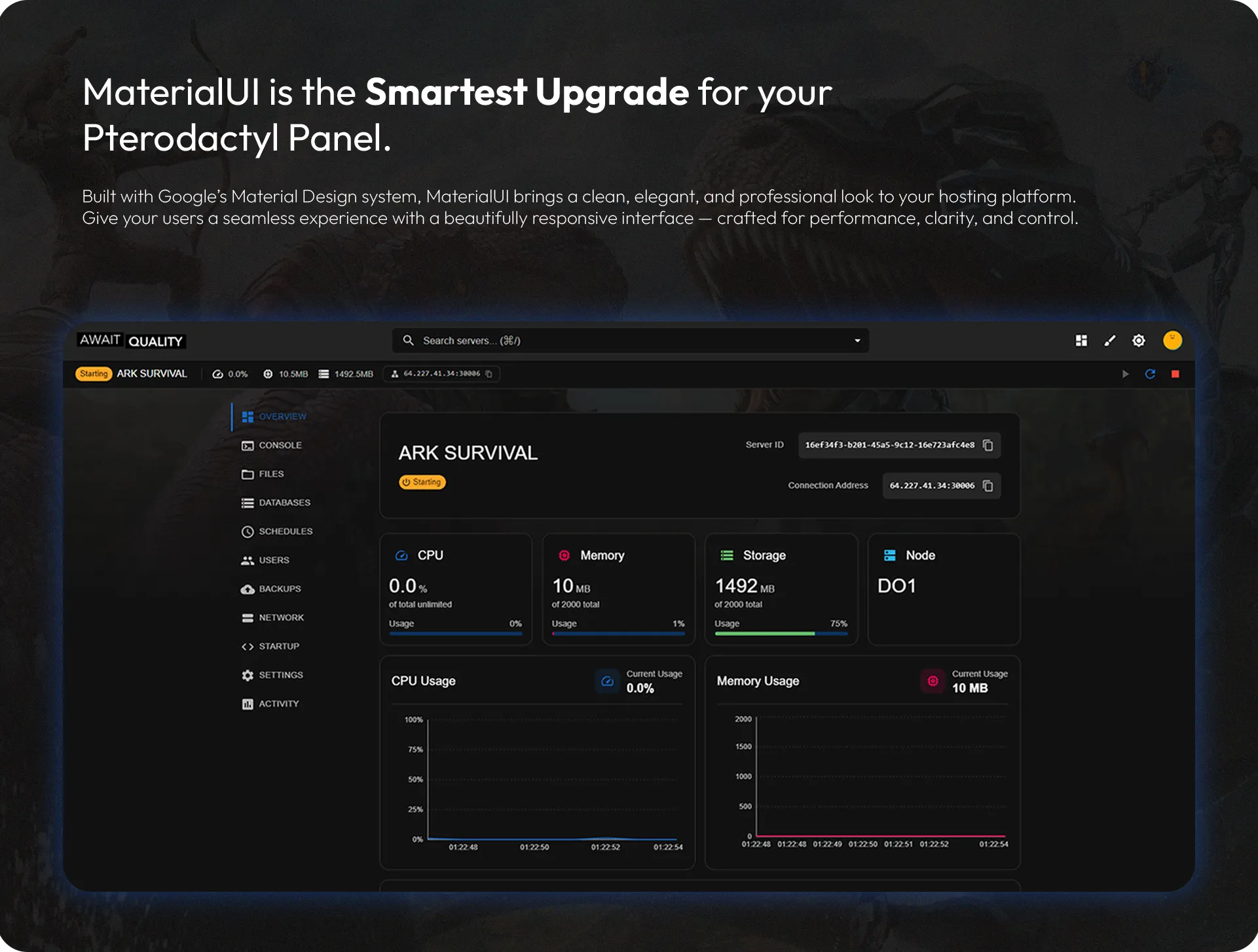Click the AWAIT QUALITY logo
1258x952 pixels.
pos(132,340)
